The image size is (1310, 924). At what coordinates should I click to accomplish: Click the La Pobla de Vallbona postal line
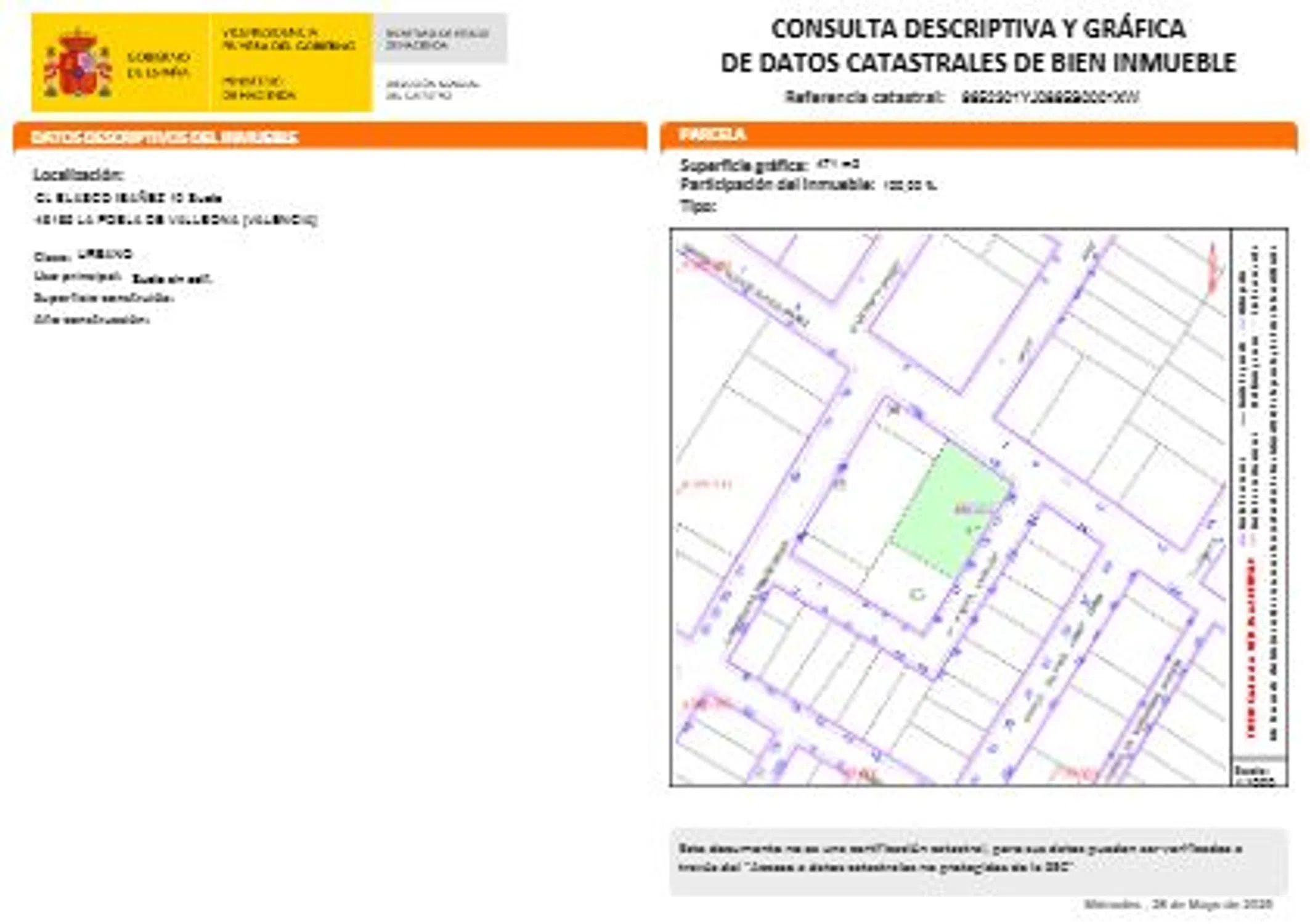coord(176,220)
